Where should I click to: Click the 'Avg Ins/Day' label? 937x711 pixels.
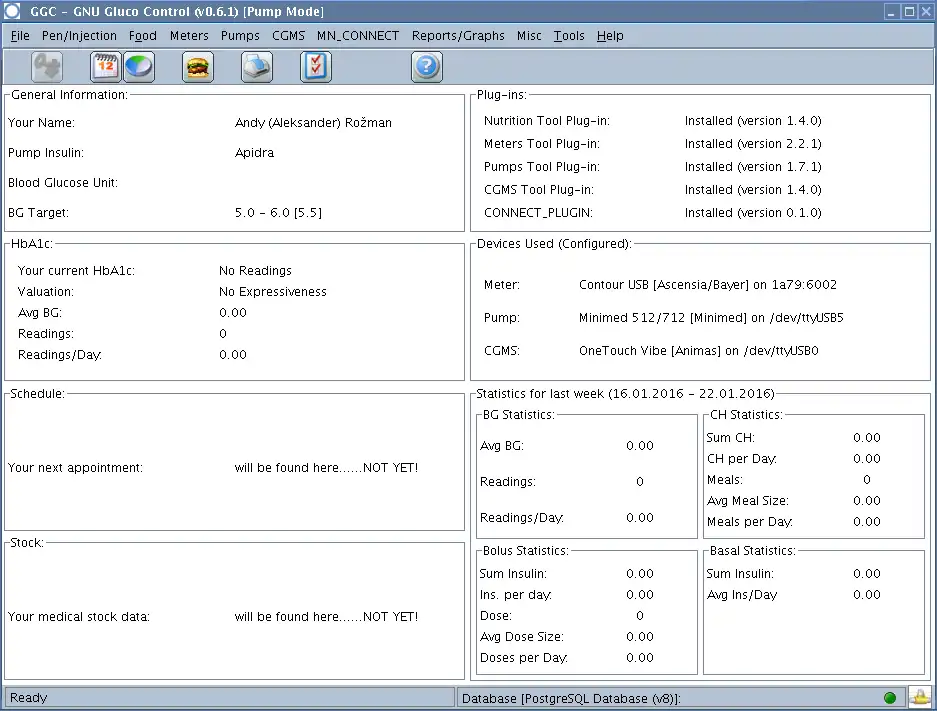coord(742,594)
